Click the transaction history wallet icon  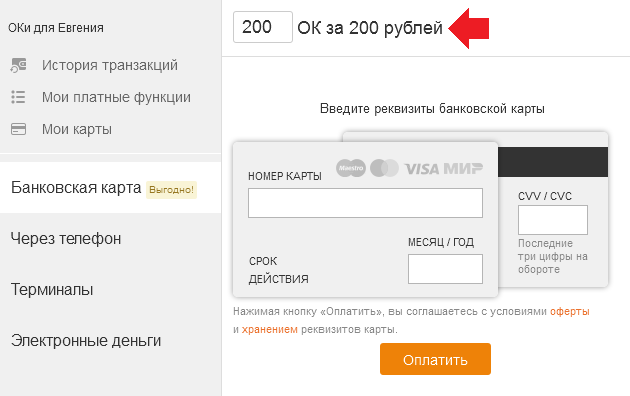coord(18,65)
